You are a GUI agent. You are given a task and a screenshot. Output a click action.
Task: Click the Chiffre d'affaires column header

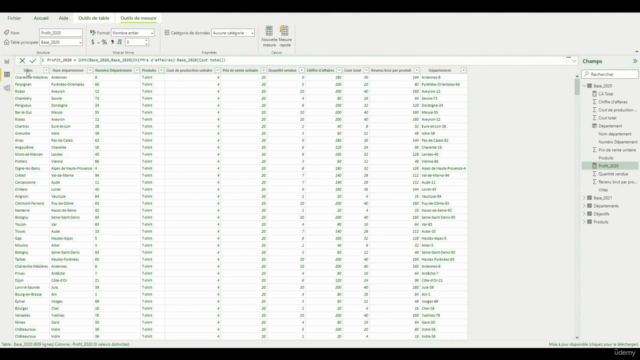click(320, 70)
